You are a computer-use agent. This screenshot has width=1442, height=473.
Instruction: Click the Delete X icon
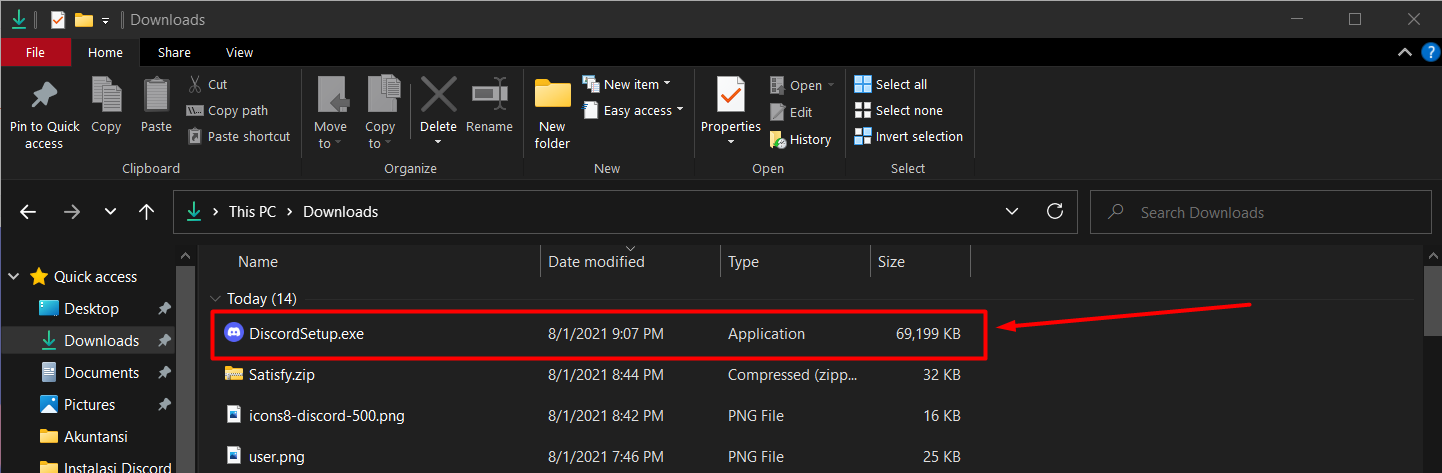click(438, 96)
